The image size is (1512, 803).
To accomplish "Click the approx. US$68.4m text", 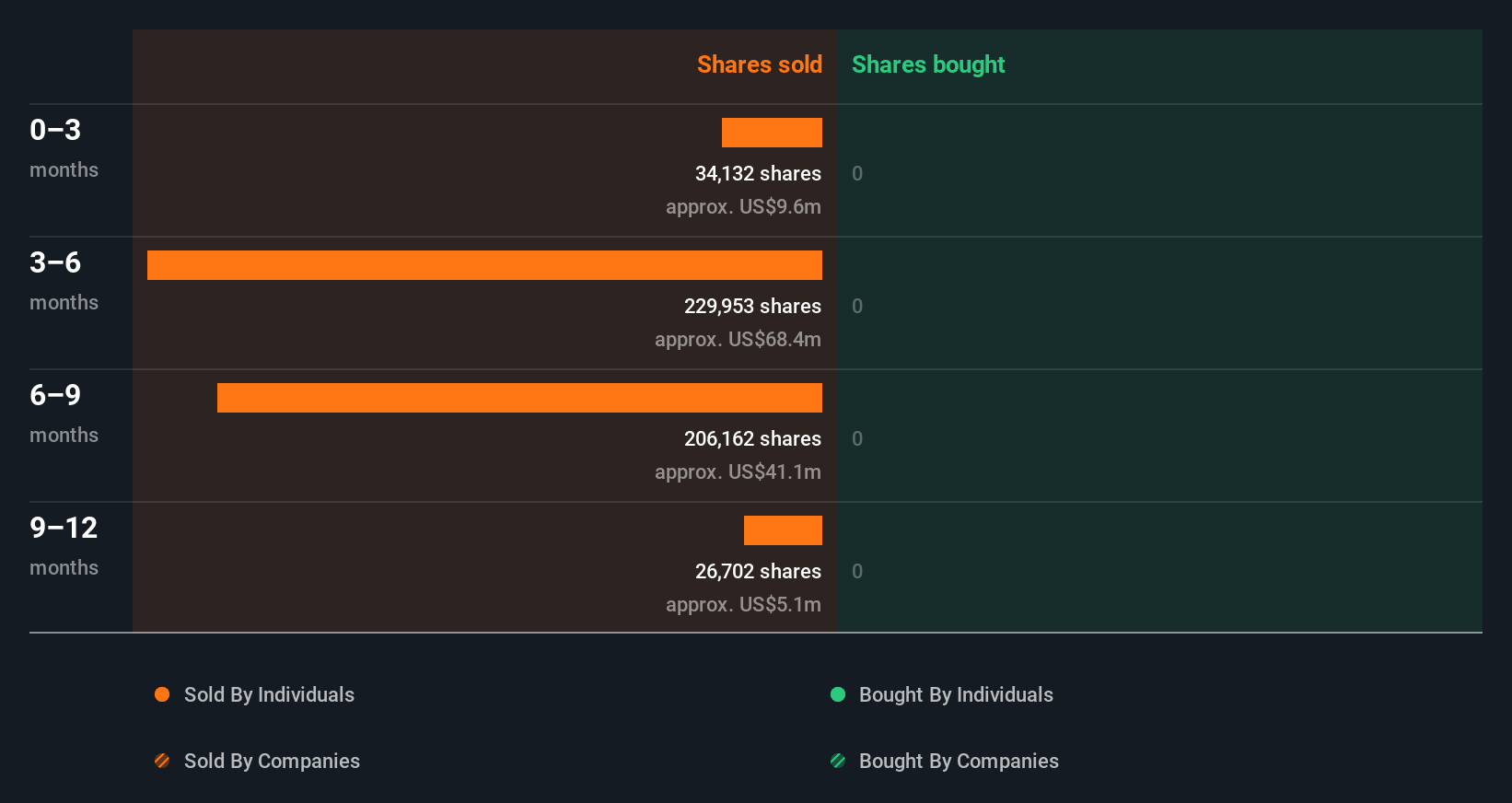I will (738, 340).
